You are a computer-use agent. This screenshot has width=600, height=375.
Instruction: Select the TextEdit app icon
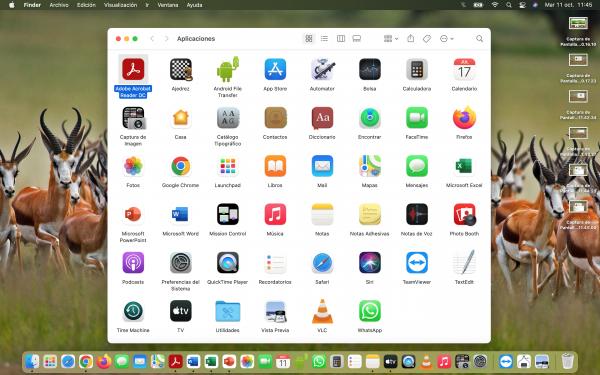(x=464, y=263)
